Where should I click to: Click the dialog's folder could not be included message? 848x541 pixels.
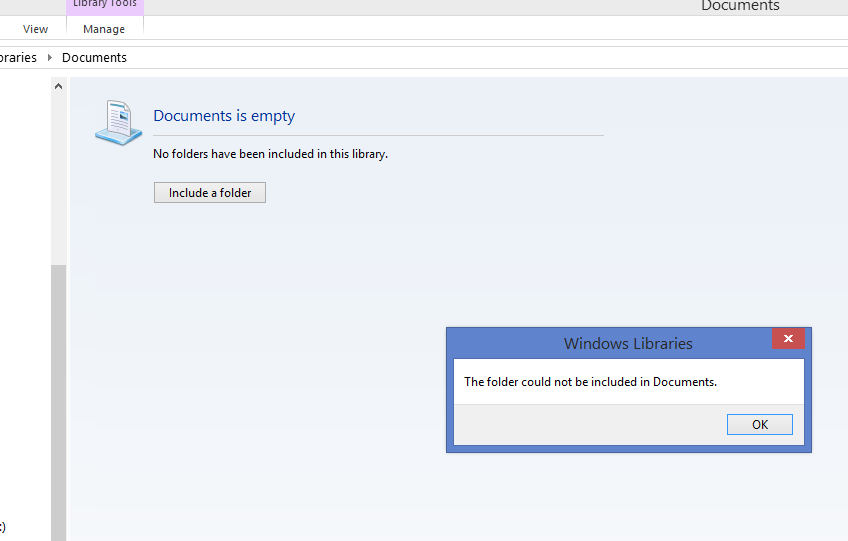590,382
